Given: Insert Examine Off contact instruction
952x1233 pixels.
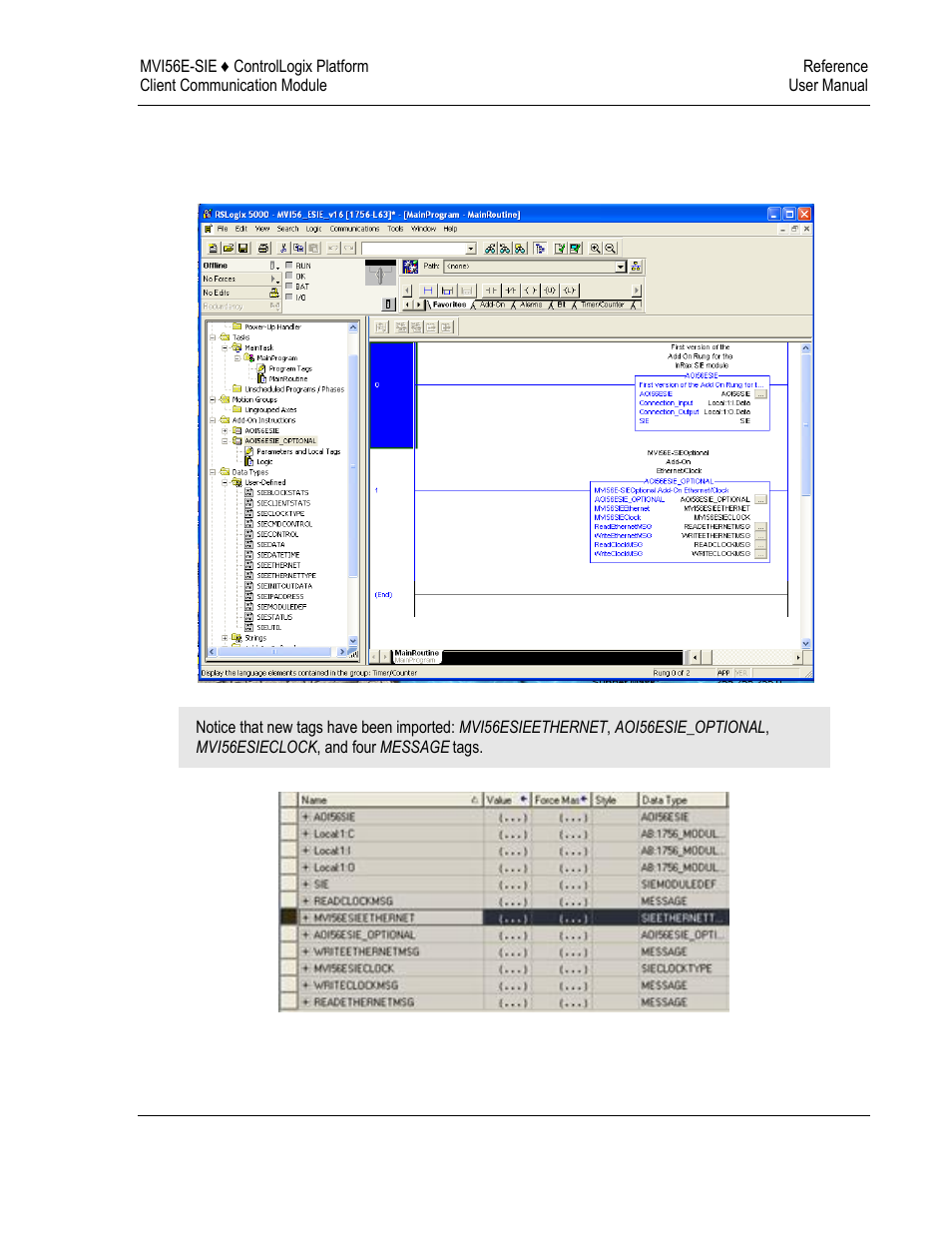Looking at the screenshot, I should [x=511, y=291].
